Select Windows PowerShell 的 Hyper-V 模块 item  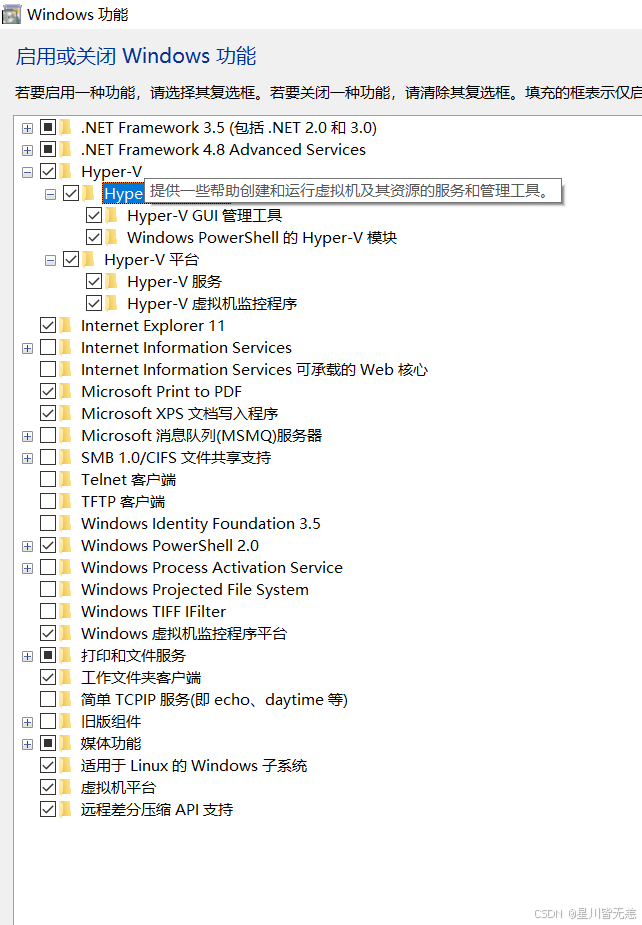(x=262, y=237)
